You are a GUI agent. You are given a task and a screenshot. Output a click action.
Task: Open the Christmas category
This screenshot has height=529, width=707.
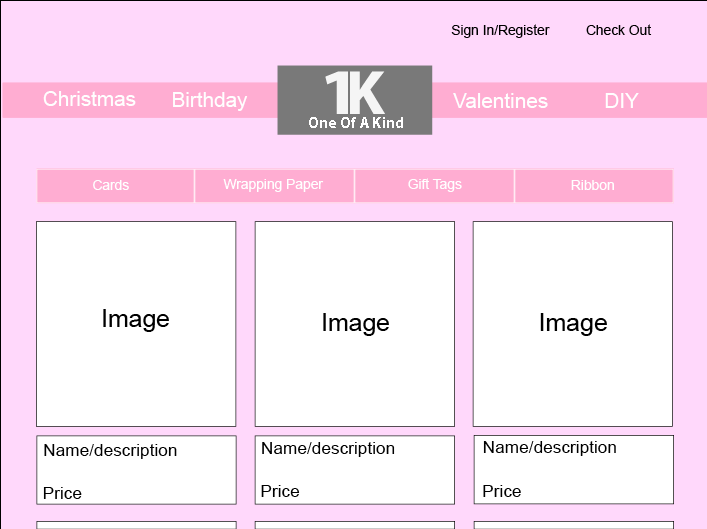89,99
